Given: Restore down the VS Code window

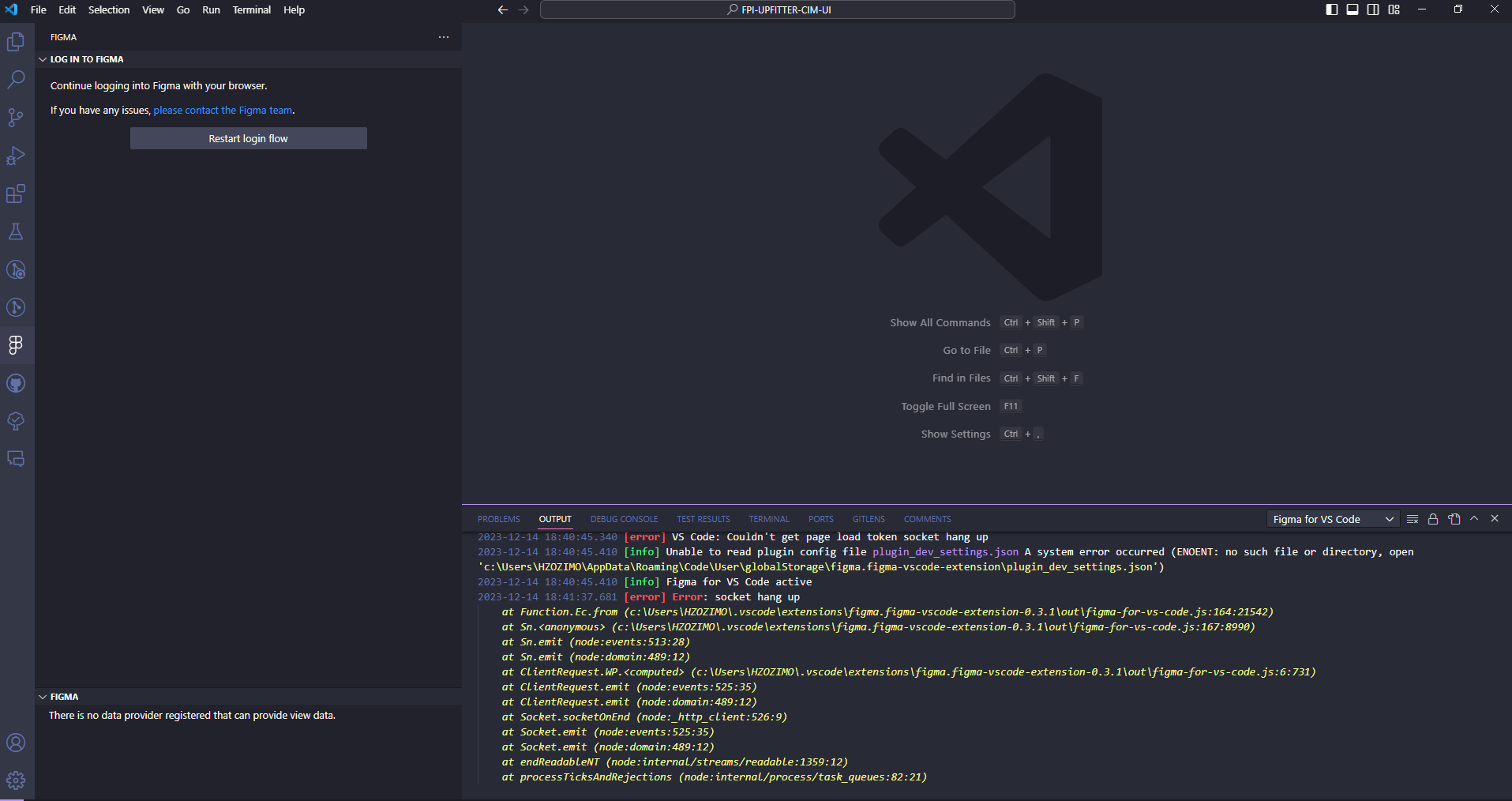Looking at the screenshot, I should point(1458,9).
